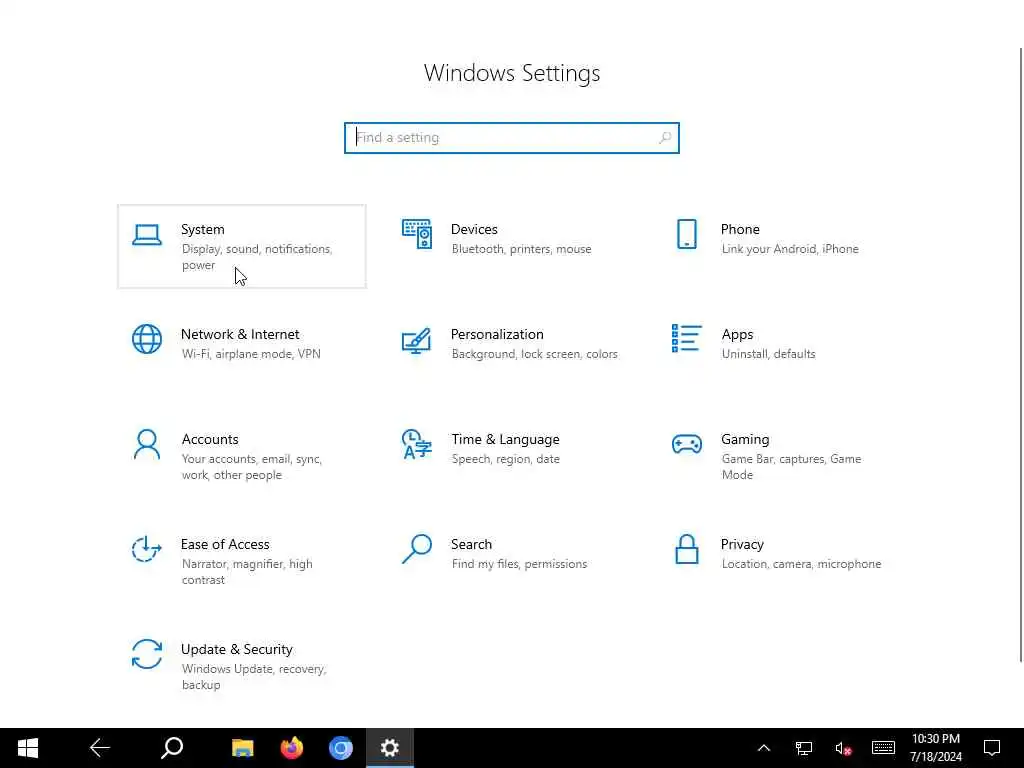
Task: Click the Gaming controller icon
Action: click(686, 444)
